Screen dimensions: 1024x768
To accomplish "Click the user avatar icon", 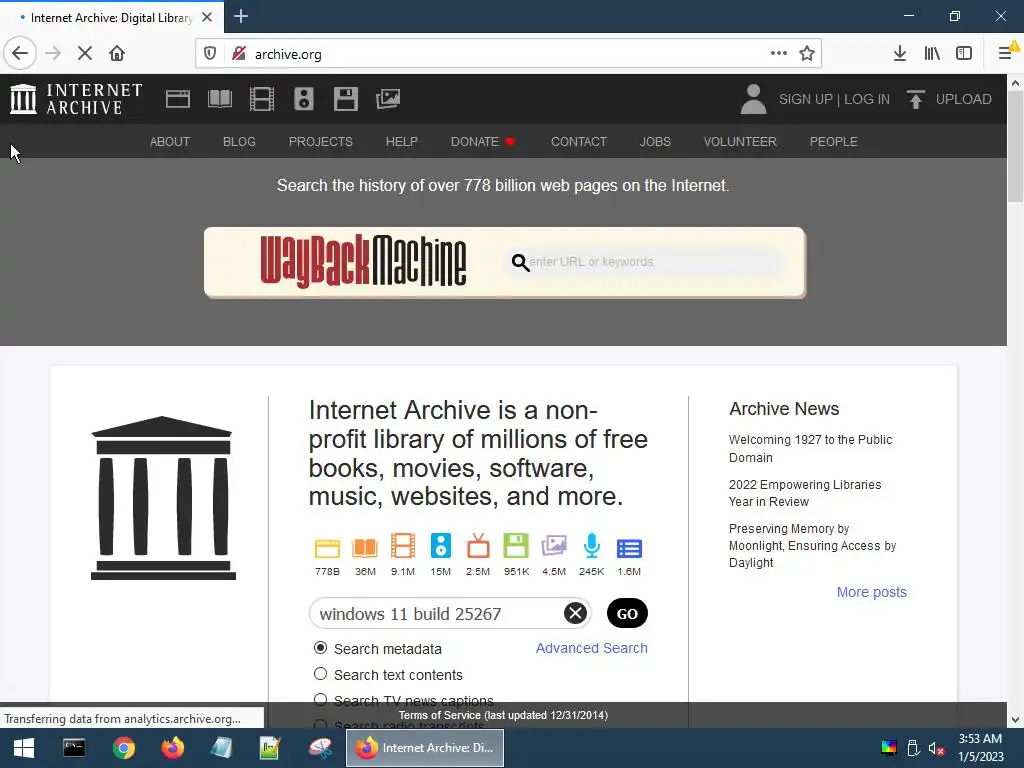I will (x=753, y=99).
